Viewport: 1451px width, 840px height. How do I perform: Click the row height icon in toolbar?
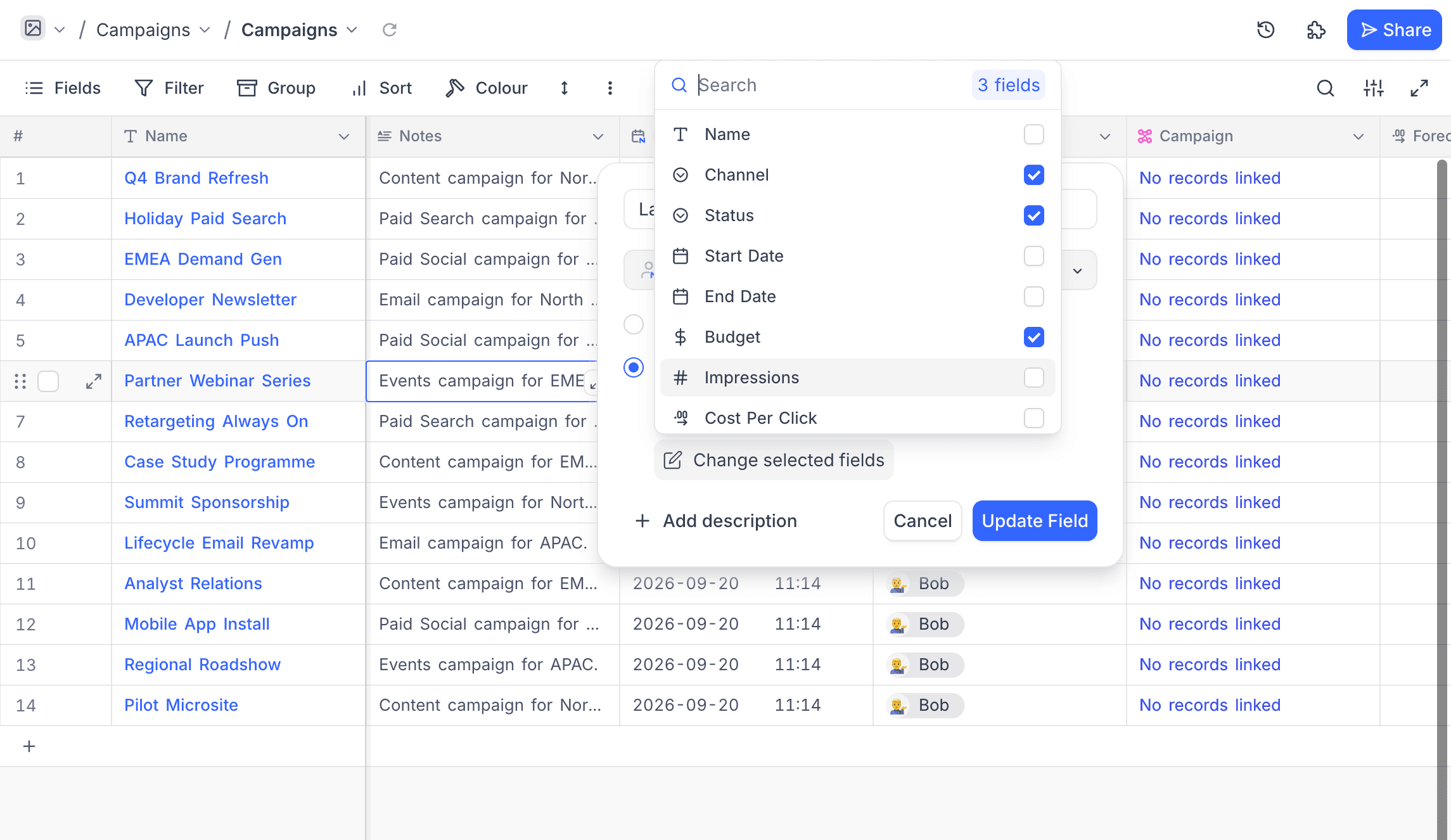pyautogui.click(x=564, y=88)
